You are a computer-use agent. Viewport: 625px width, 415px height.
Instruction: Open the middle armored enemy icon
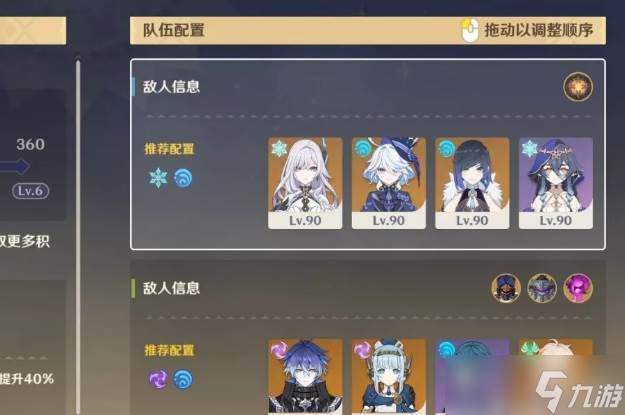[542, 288]
